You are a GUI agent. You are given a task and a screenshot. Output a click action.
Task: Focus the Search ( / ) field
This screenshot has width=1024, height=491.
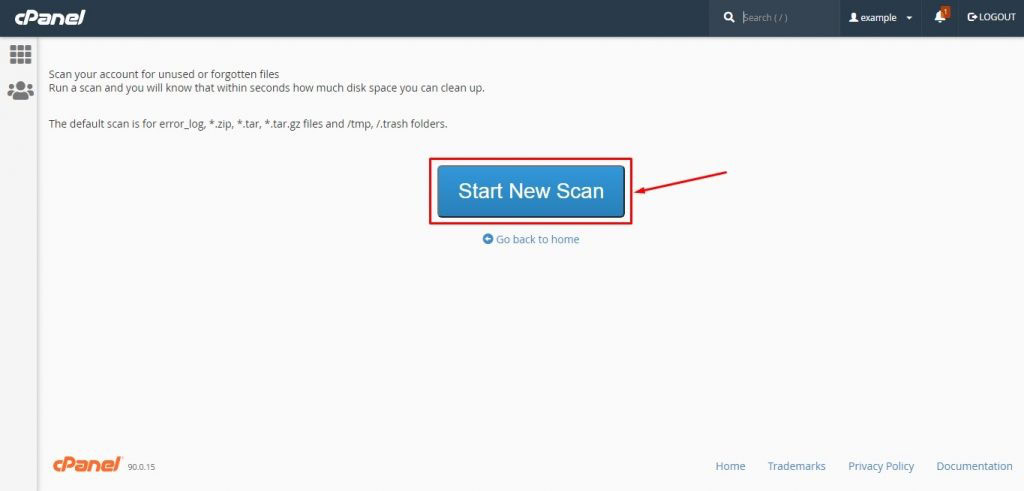pos(787,18)
